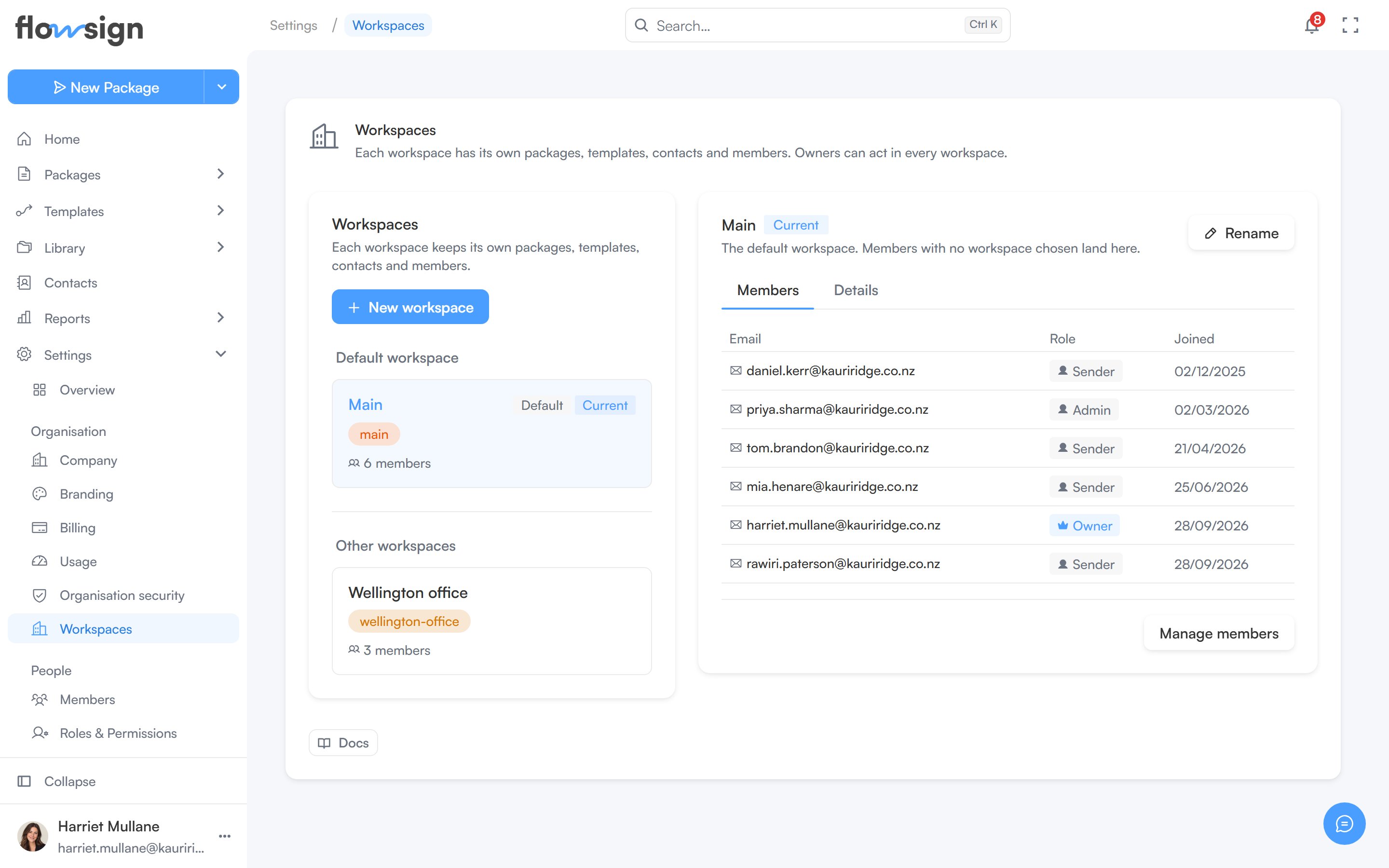Go to Organisation security settings
The width and height of the screenshot is (1389, 868).
123,596
